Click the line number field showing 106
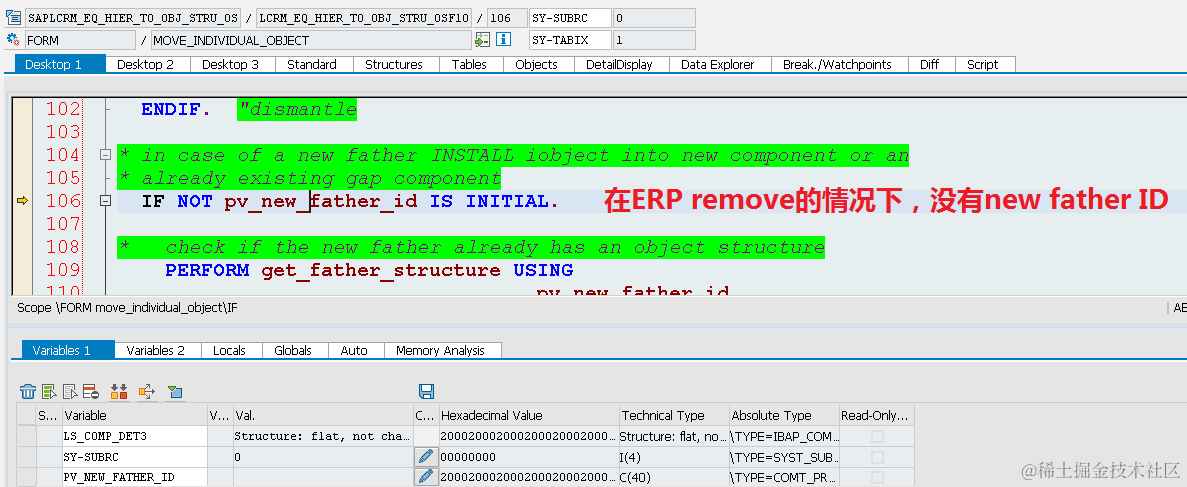Image resolution: width=1187 pixels, height=487 pixels. tap(507, 17)
